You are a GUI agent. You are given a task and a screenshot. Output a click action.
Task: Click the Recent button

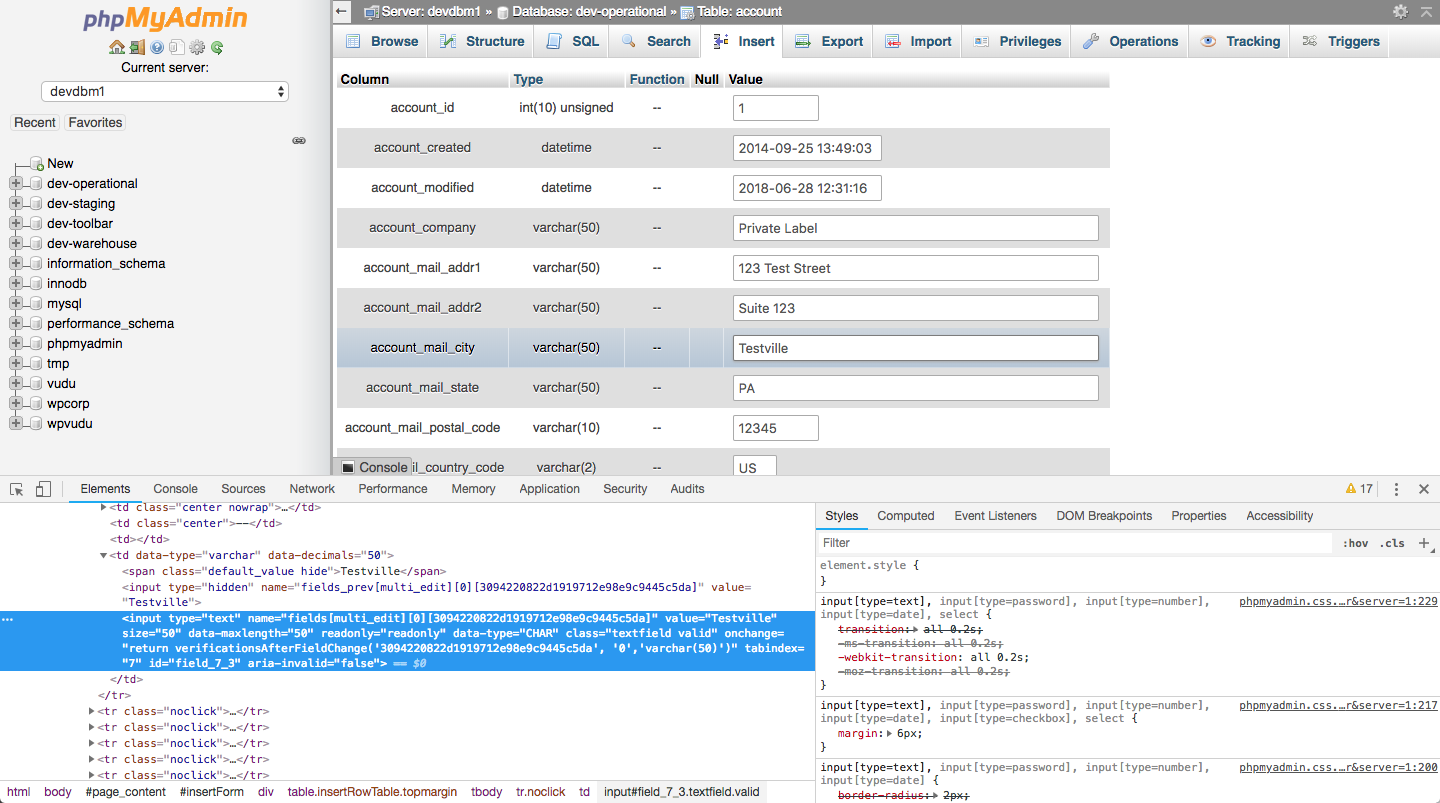tap(35, 122)
